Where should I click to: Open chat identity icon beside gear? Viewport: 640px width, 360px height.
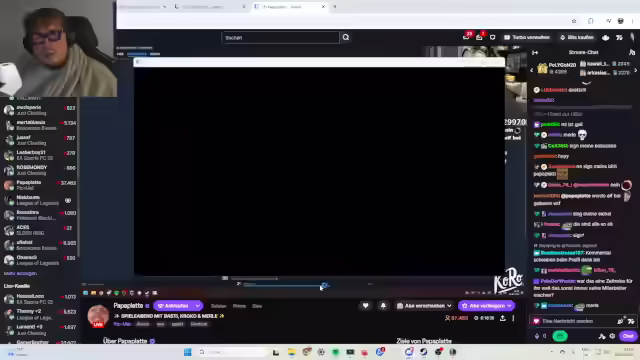click(602, 336)
